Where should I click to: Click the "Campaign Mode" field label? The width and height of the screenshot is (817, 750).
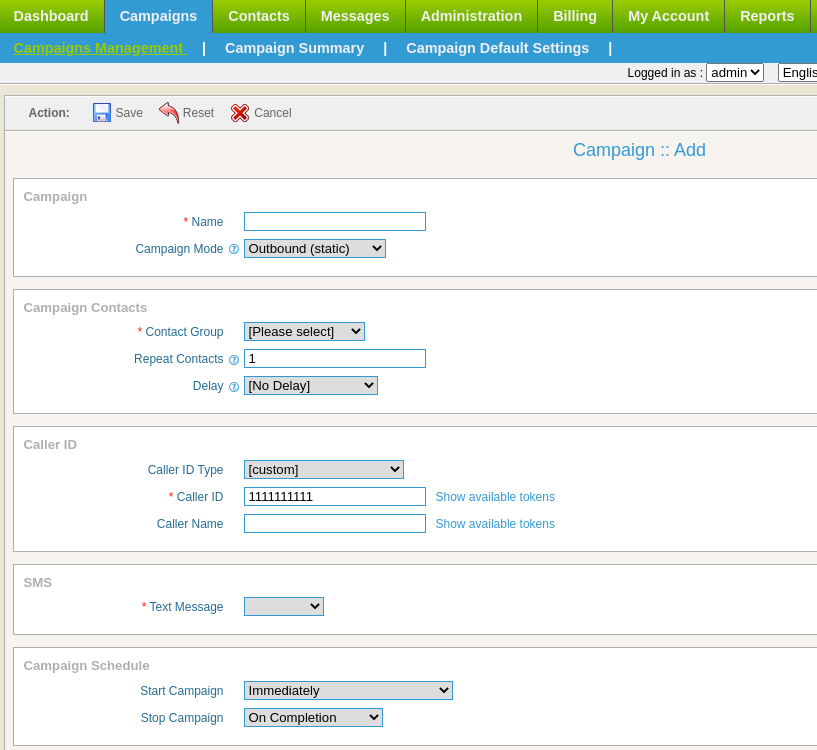tap(179, 249)
